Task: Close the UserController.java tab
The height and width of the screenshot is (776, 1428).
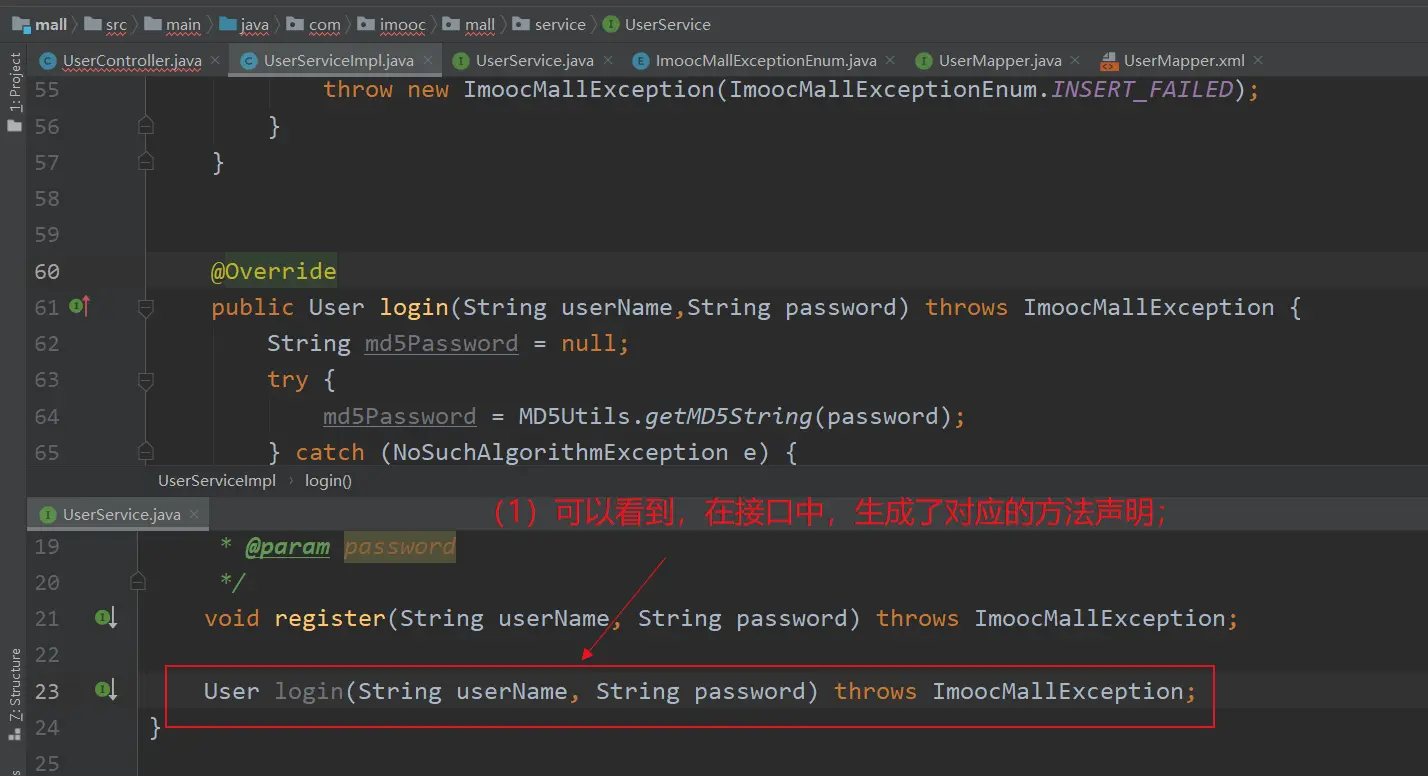Action: click(x=215, y=61)
